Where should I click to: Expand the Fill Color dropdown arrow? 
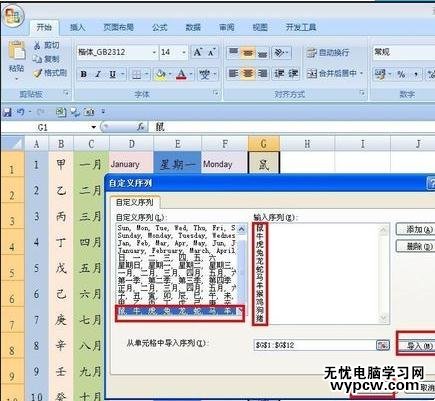coord(170,74)
